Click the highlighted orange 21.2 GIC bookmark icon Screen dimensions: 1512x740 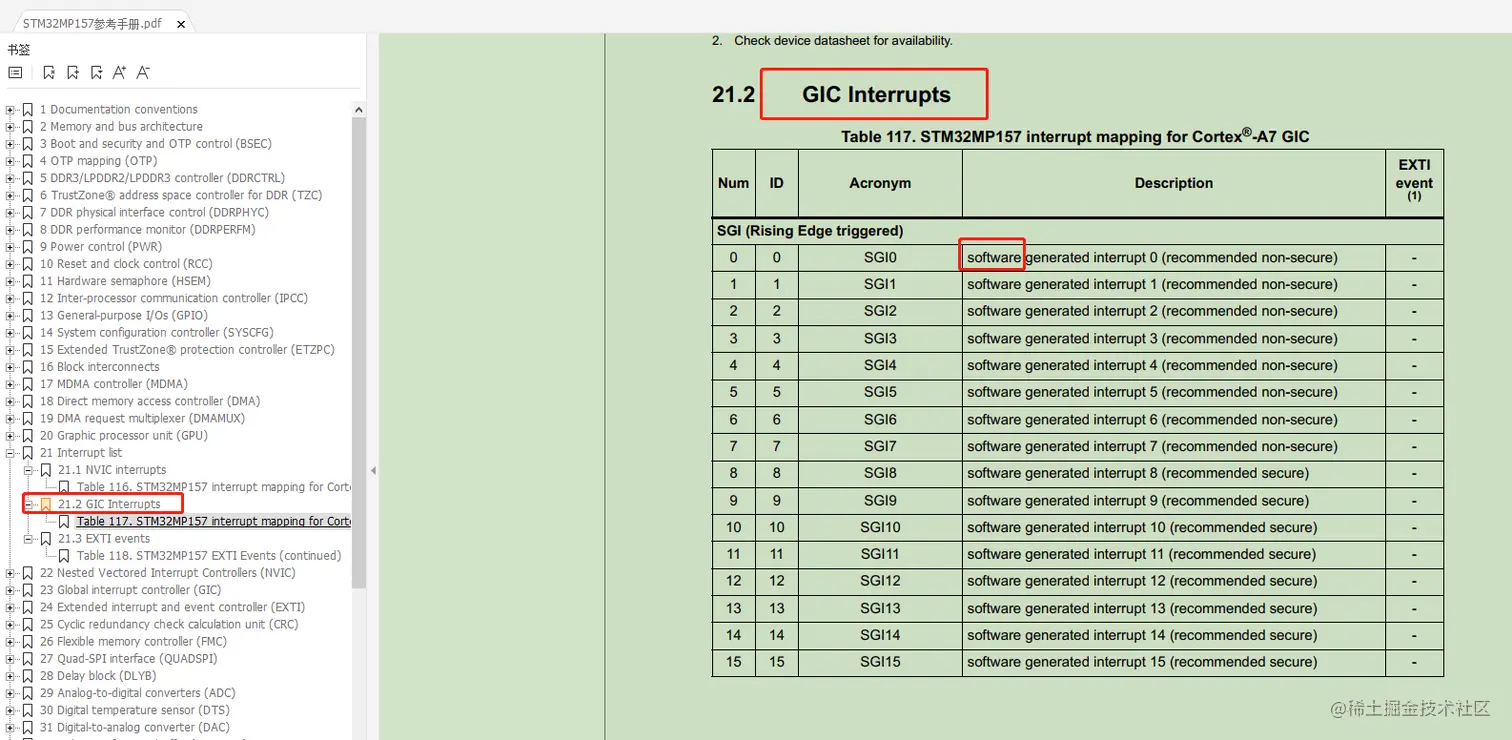(x=46, y=504)
